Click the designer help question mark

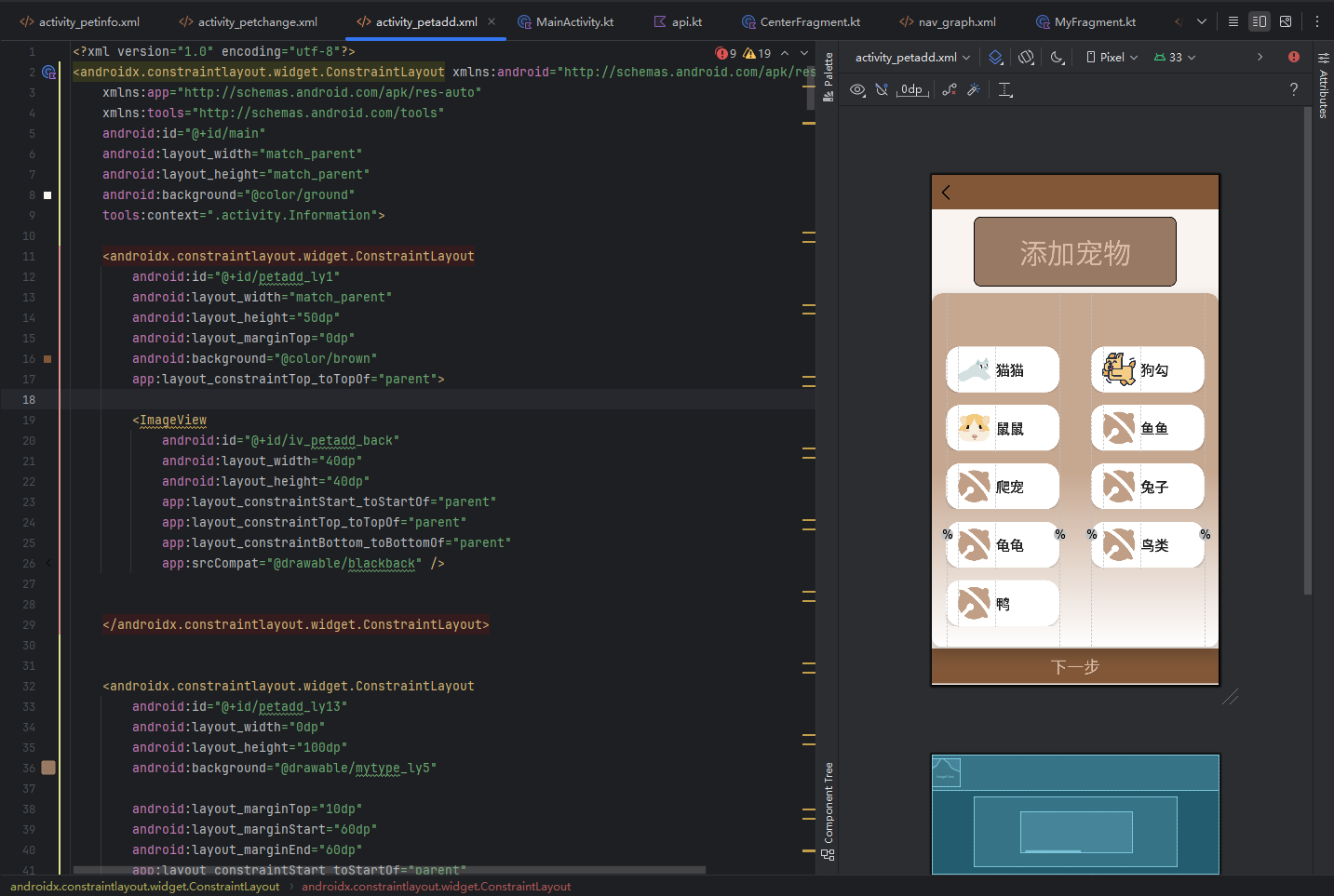click(x=1293, y=90)
